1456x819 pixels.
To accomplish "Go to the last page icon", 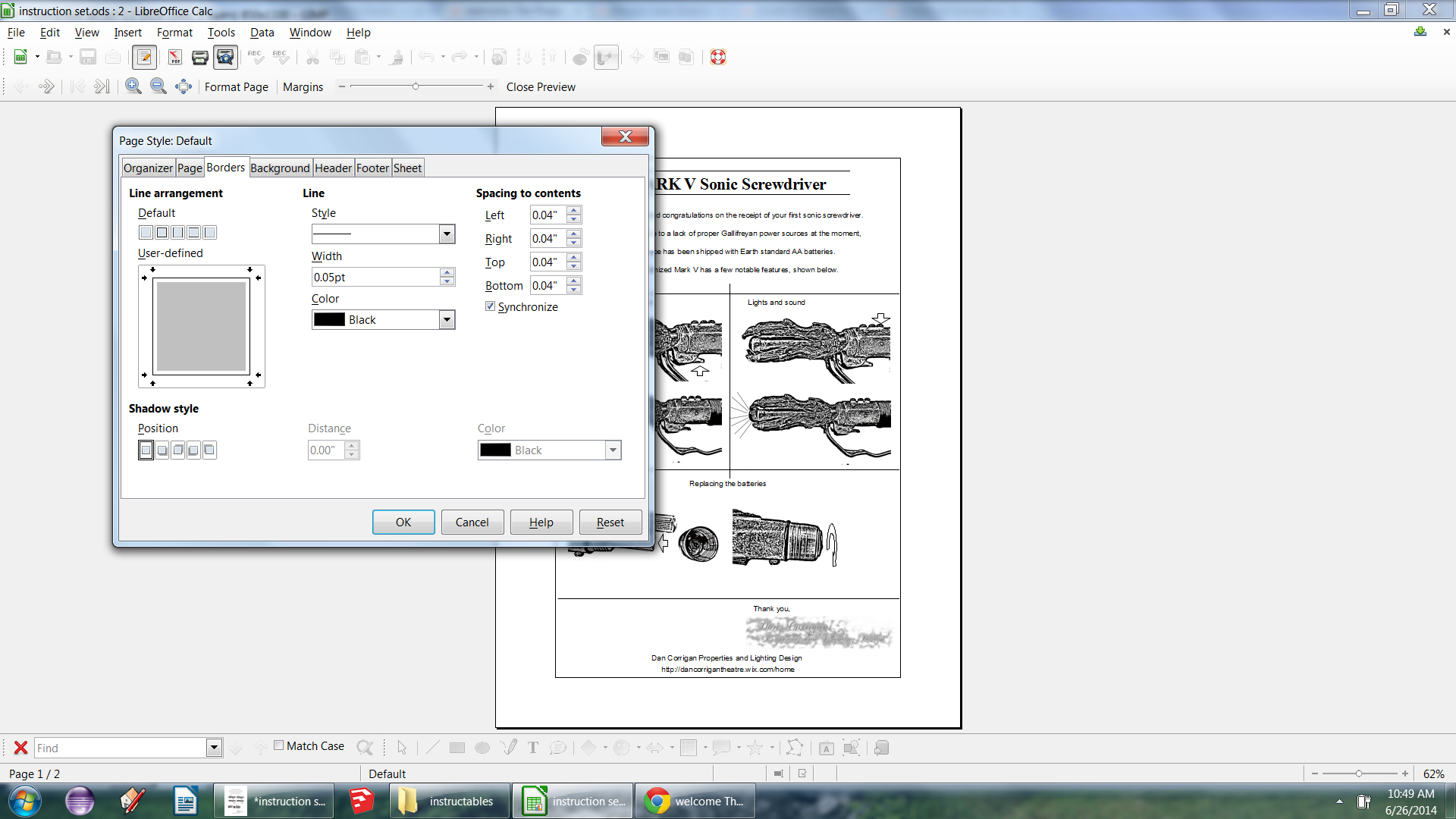I will coord(102,86).
